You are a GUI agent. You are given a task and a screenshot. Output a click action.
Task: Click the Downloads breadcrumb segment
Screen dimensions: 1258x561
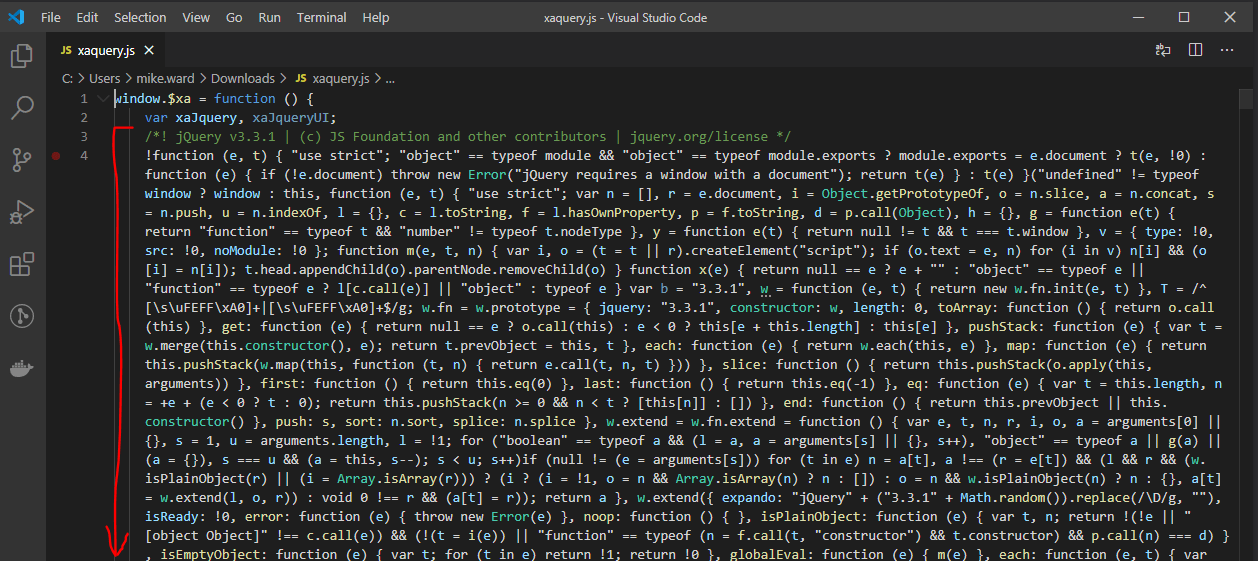(x=243, y=78)
